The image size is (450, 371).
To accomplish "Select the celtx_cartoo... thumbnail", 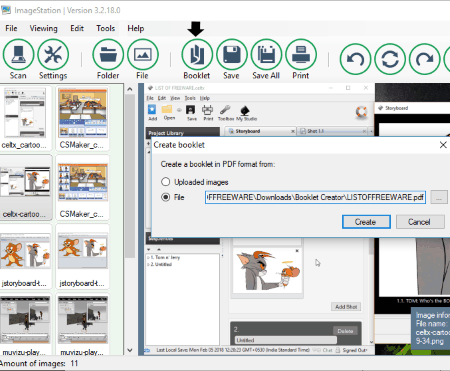I will click(25, 118).
